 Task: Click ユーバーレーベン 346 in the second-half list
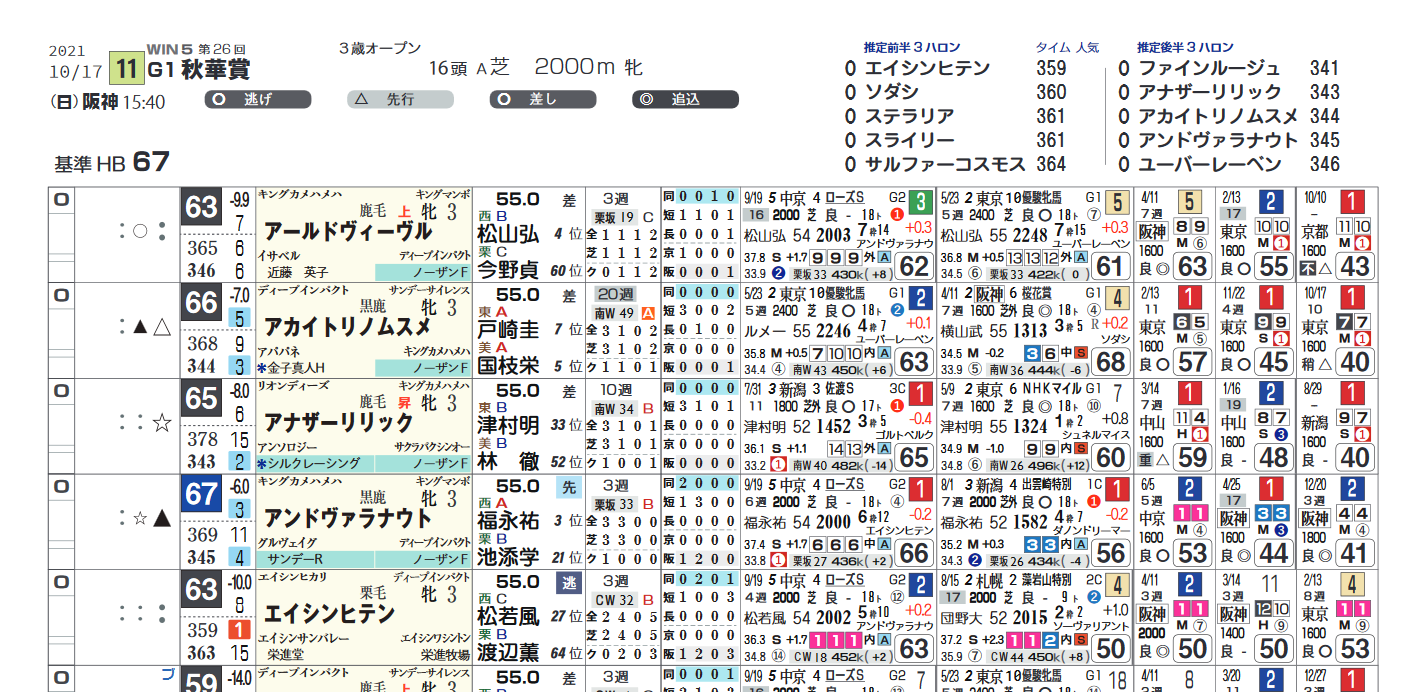pyautogui.click(x=1229, y=164)
